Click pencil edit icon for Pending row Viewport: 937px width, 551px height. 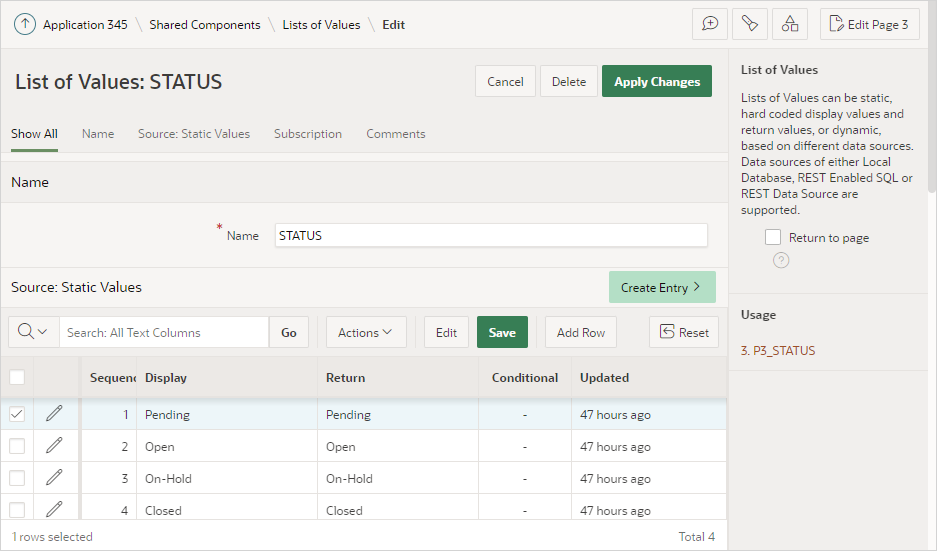54,414
